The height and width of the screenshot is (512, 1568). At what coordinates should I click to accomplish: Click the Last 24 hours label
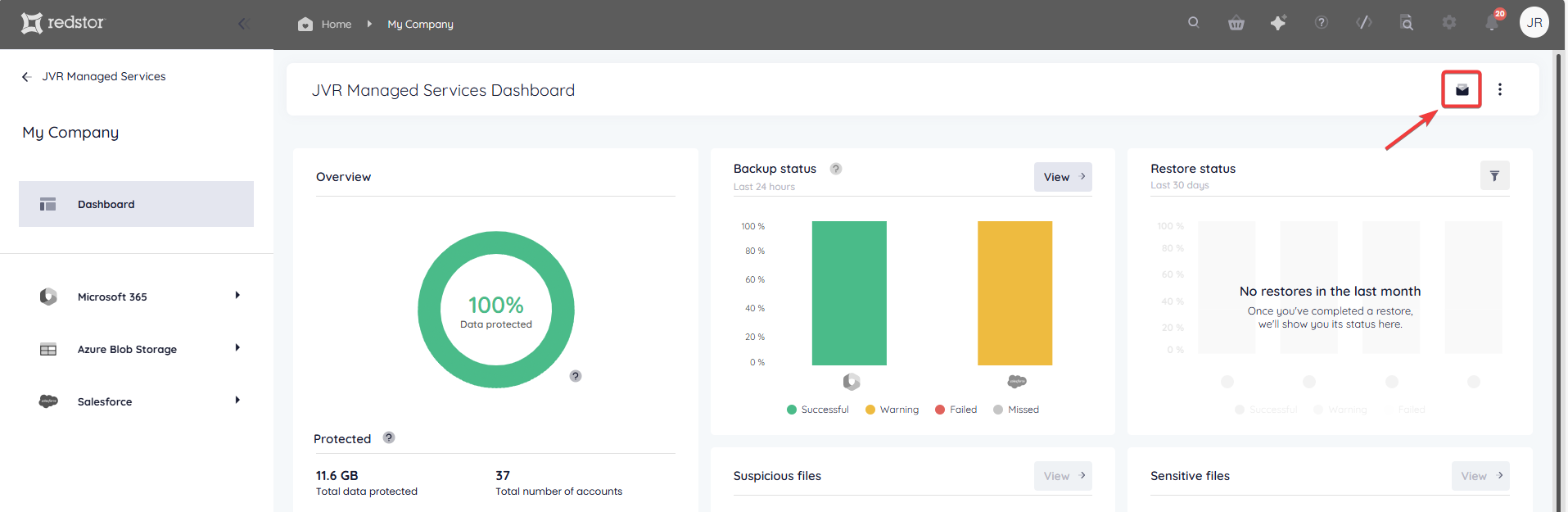(x=764, y=187)
